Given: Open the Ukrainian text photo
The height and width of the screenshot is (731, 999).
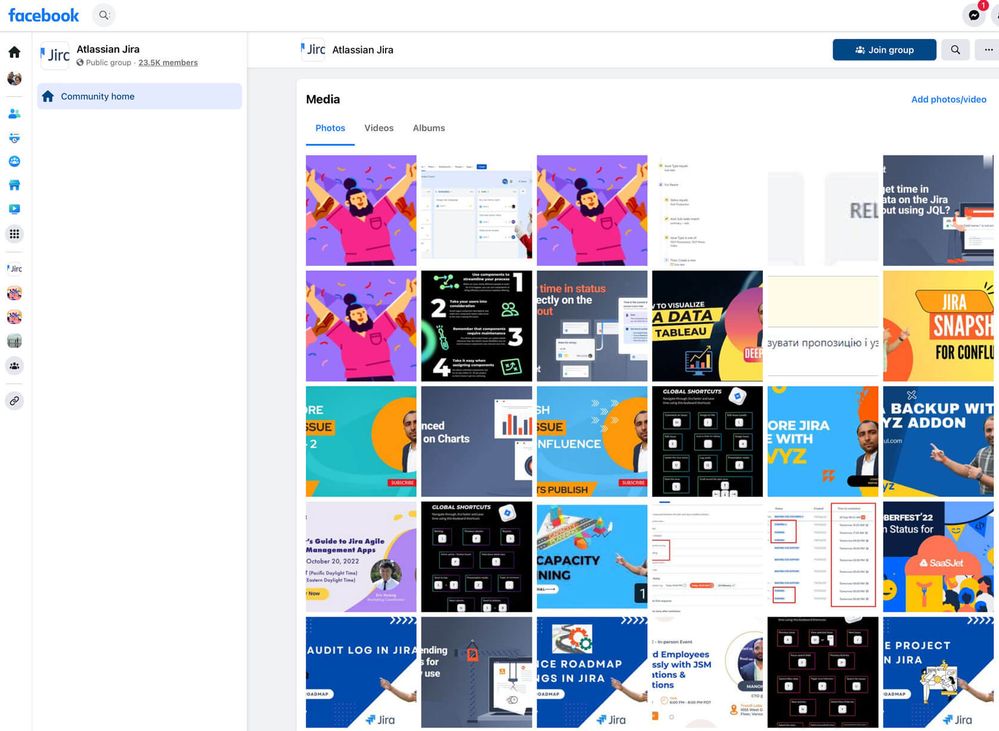Looking at the screenshot, I should 823,326.
